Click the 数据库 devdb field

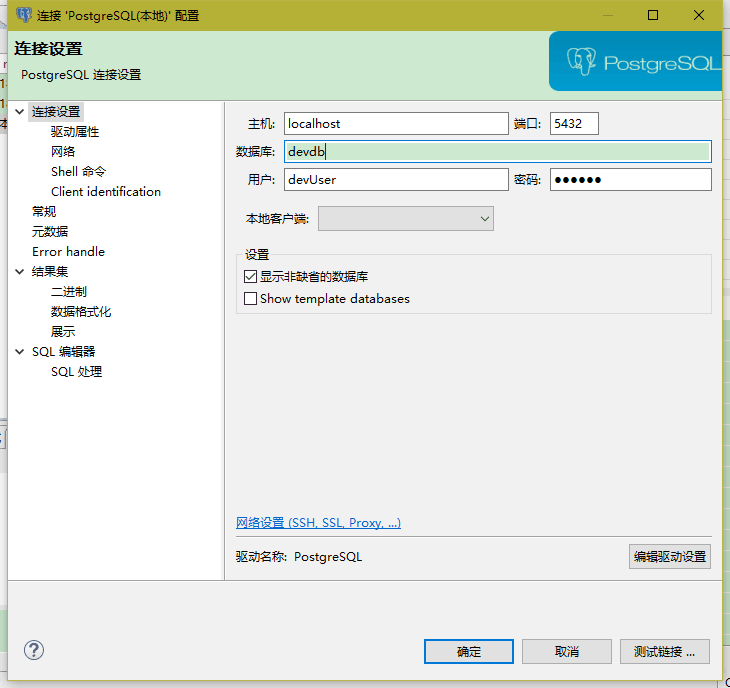click(498, 151)
